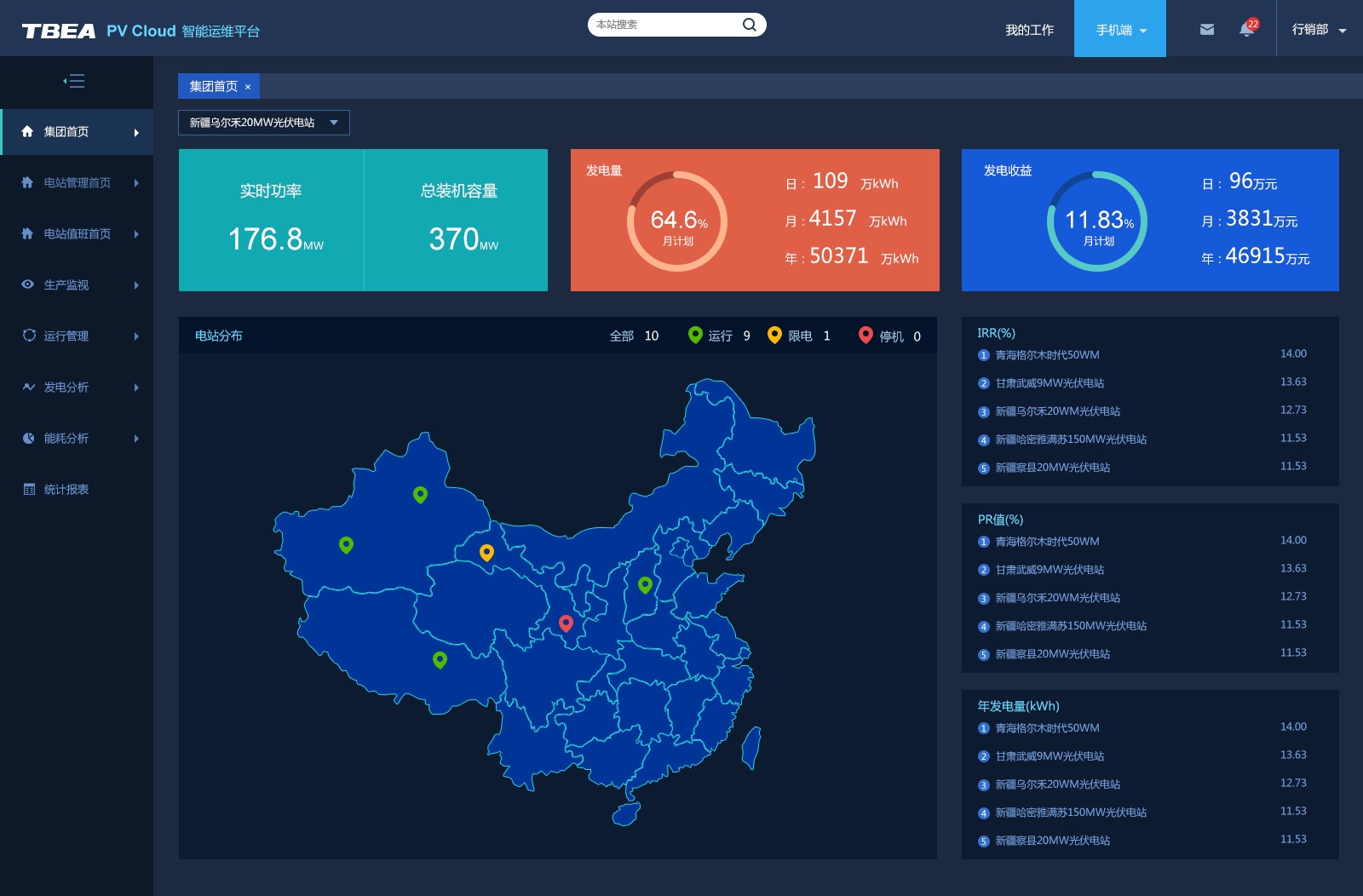The height and width of the screenshot is (896, 1363).
Task: Click the green running-status legend pin icon
Action: coord(695,336)
